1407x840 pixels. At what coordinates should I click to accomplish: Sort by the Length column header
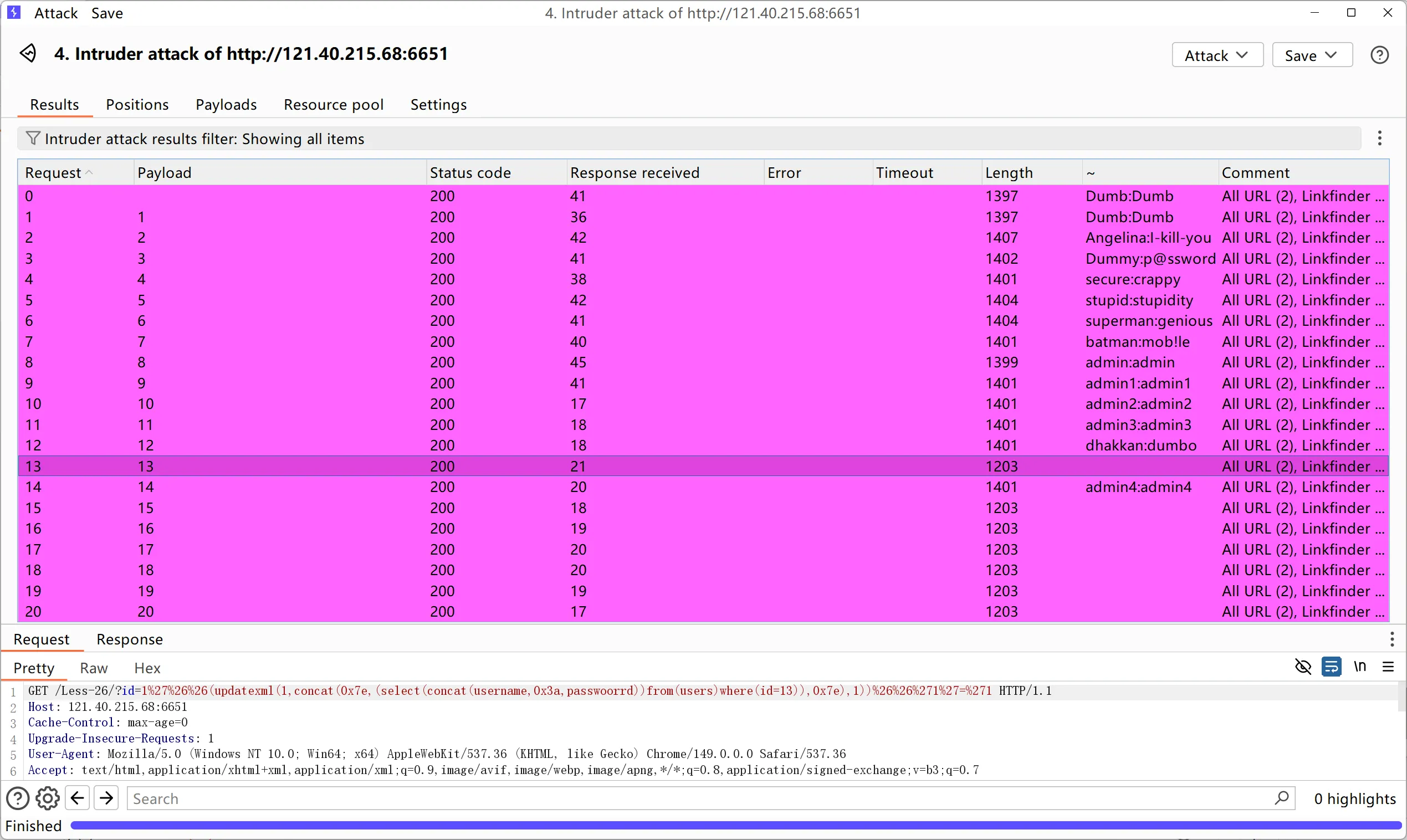pyautogui.click(x=1031, y=173)
